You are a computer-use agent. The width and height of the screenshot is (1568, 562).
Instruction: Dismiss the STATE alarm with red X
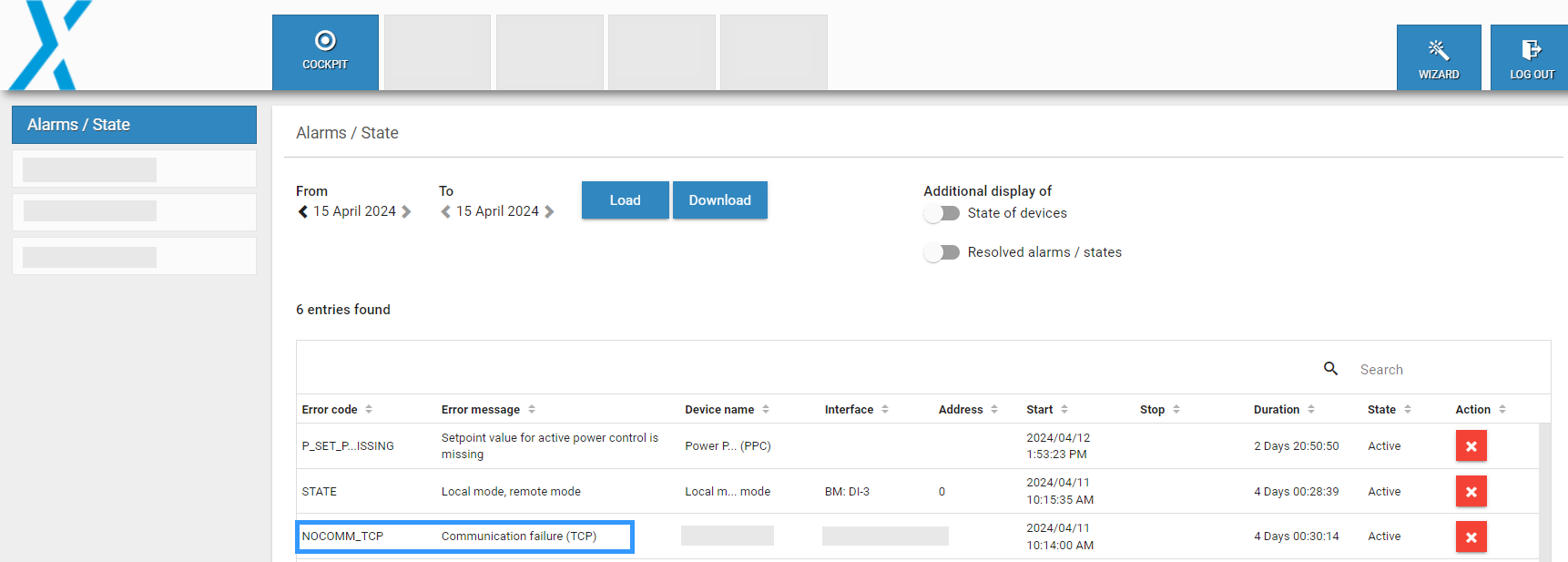(x=1470, y=492)
